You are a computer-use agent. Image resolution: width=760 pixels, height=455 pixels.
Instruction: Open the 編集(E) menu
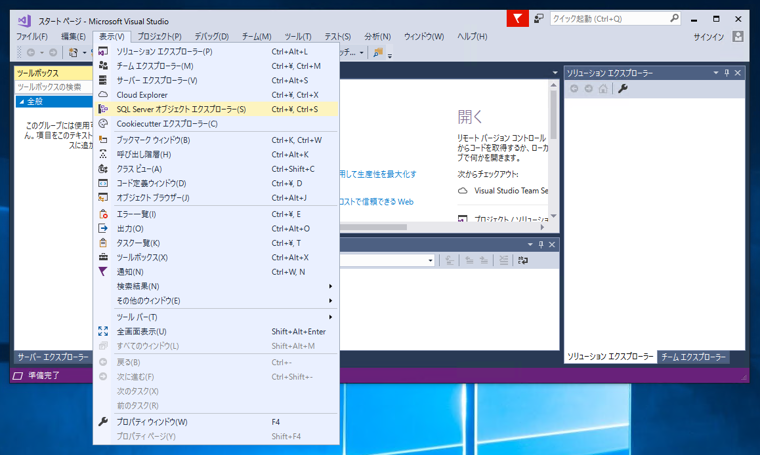(73, 37)
